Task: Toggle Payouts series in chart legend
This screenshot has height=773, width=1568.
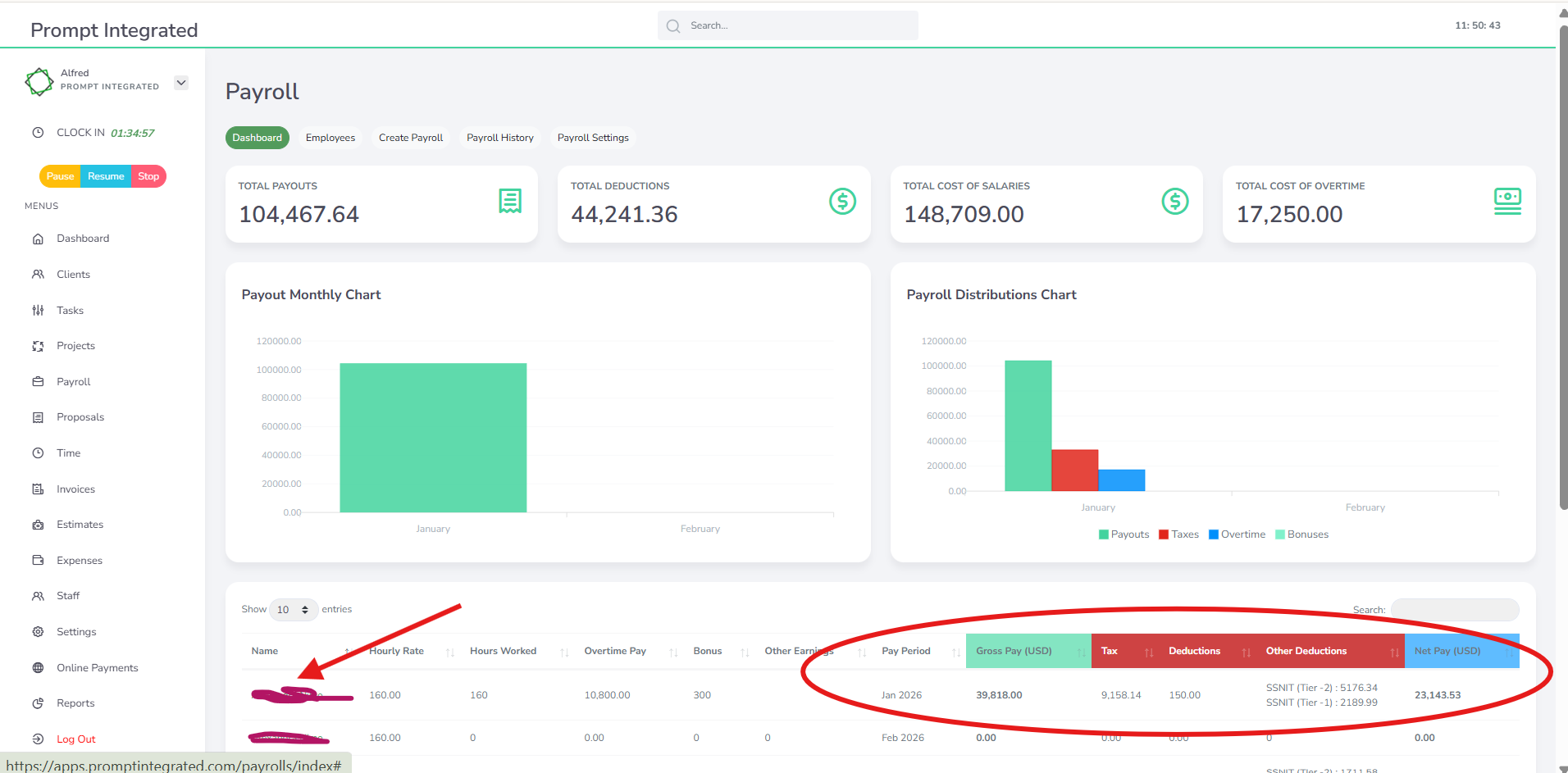Action: coord(1124,534)
